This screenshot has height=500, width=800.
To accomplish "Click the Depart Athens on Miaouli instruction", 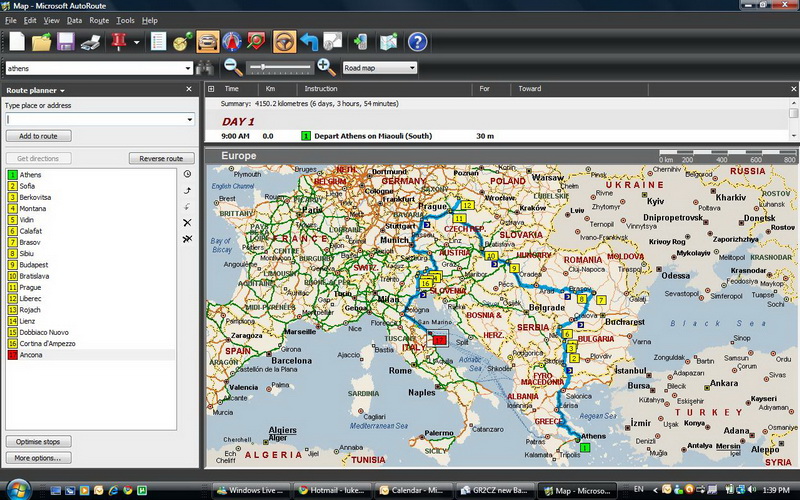I will 373,136.
